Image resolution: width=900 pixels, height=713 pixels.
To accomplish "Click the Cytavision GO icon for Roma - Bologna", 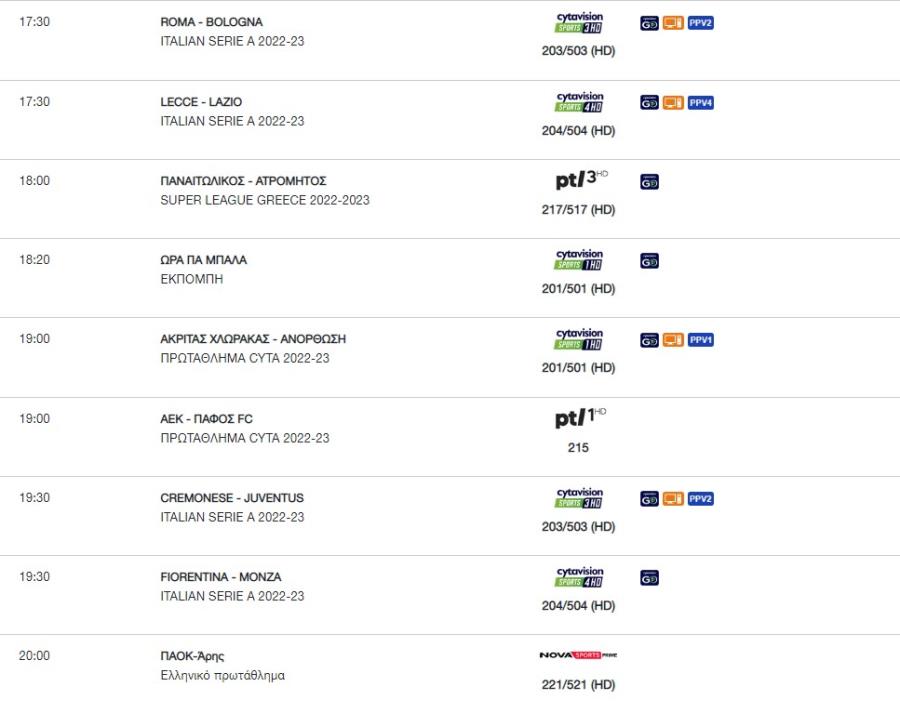I will pyautogui.click(x=649, y=23).
